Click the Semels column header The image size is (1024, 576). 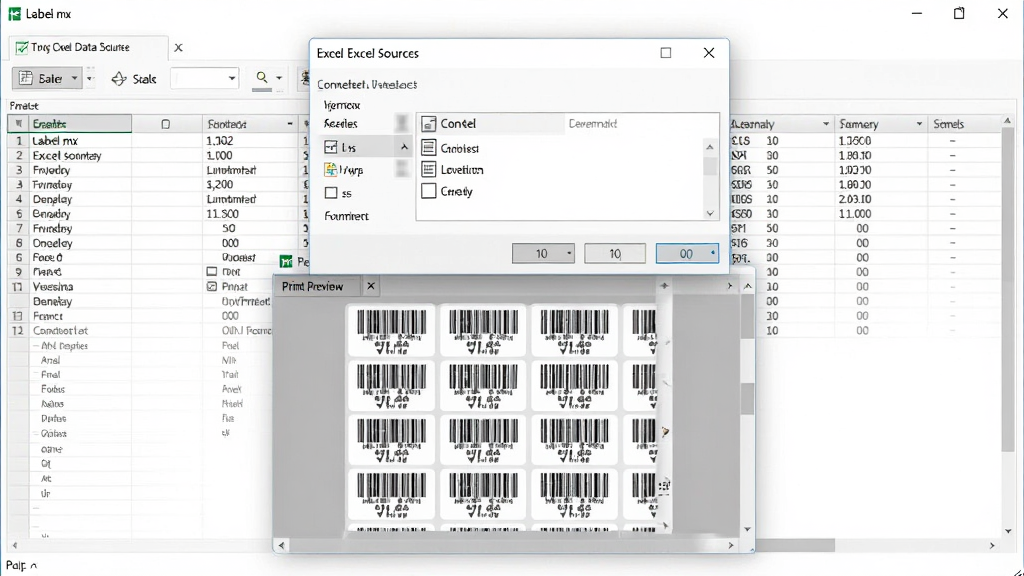(x=948, y=124)
